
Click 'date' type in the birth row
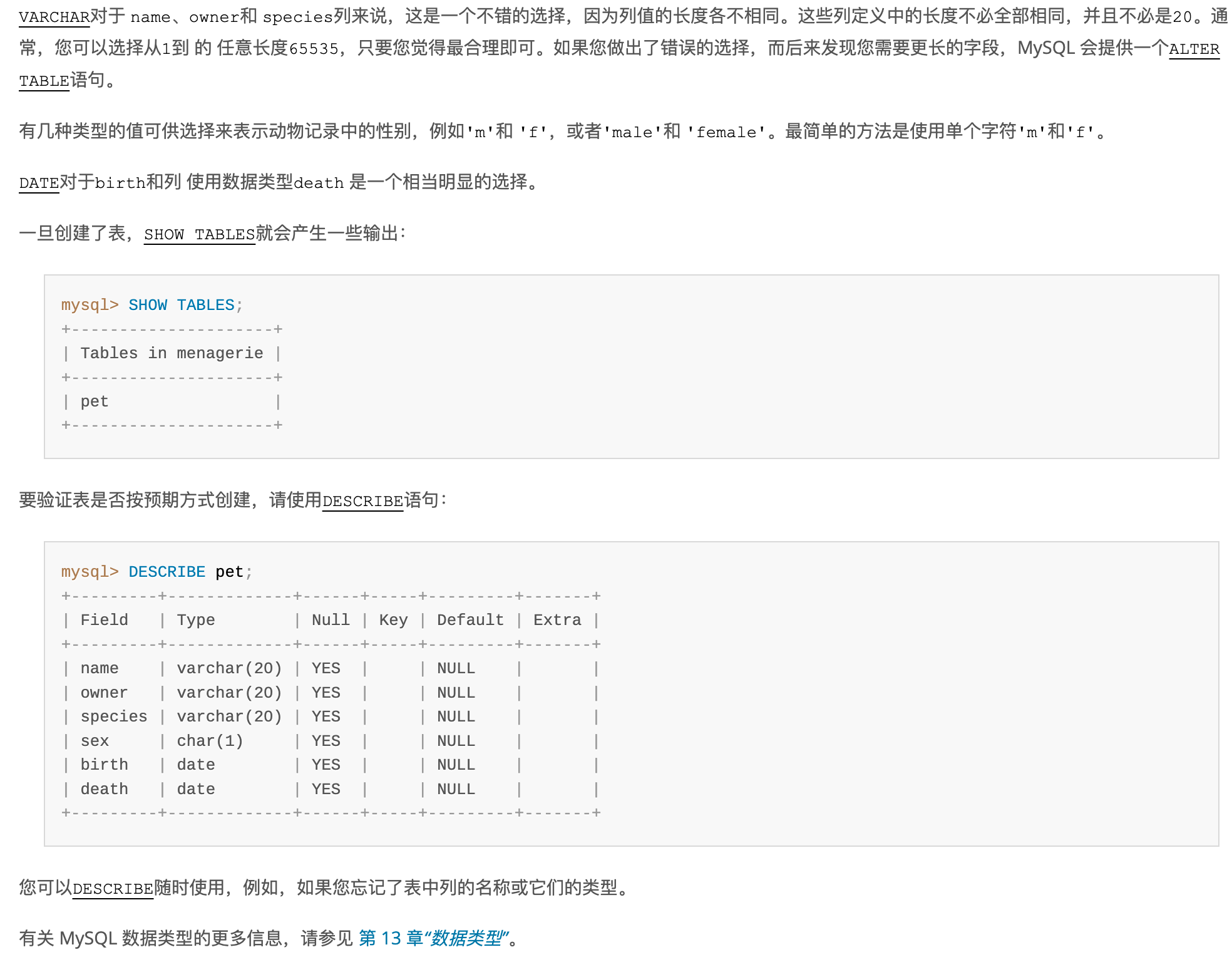[x=196, y=765]
